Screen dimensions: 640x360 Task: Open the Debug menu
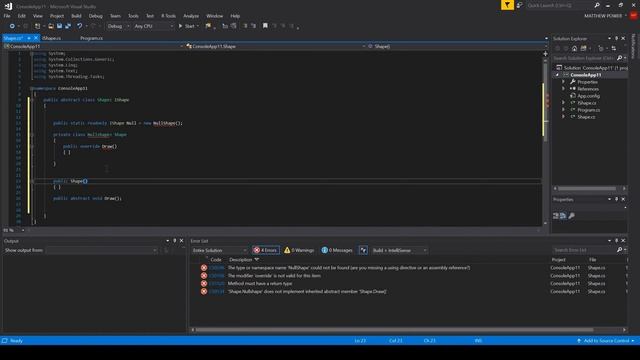(96, 16)
